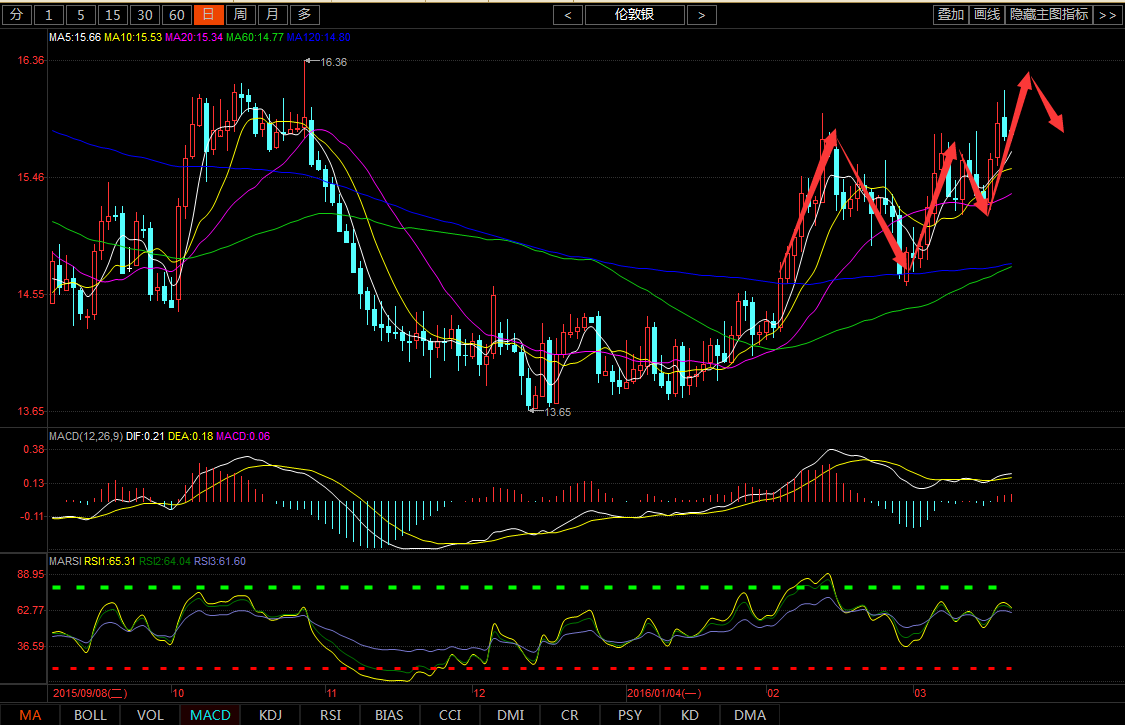
Task: Choose the 15 minute period
Action: 113,14
